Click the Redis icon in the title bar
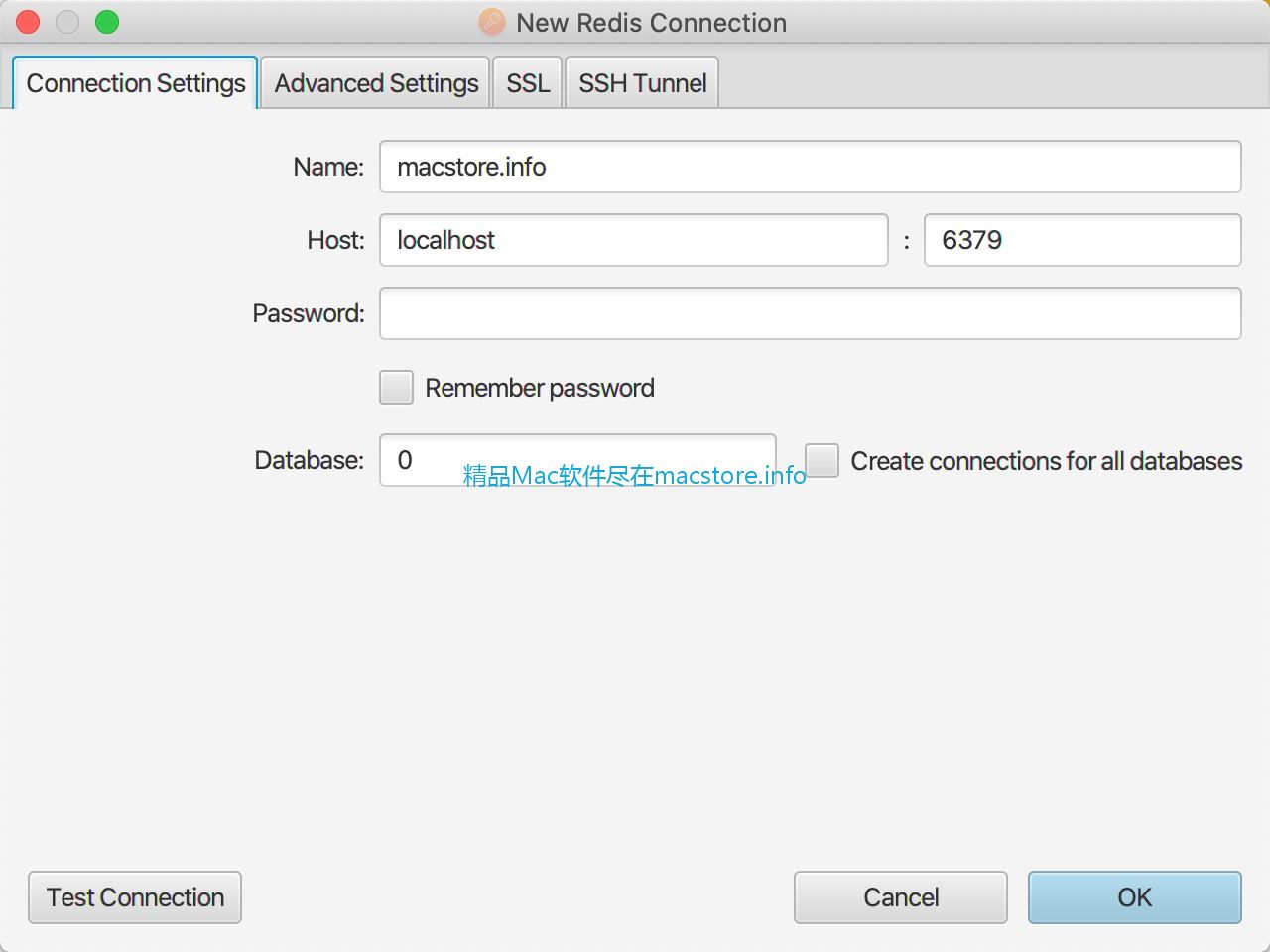 [x=492, y=22]
